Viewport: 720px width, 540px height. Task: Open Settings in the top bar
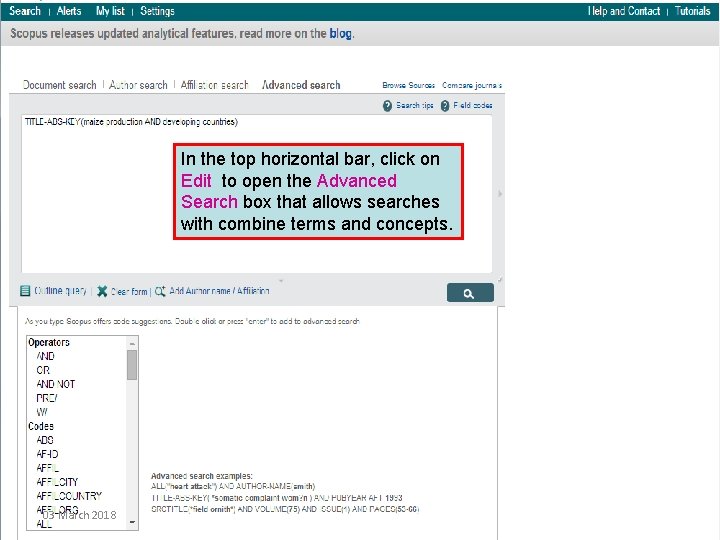(x=157, y=11)
